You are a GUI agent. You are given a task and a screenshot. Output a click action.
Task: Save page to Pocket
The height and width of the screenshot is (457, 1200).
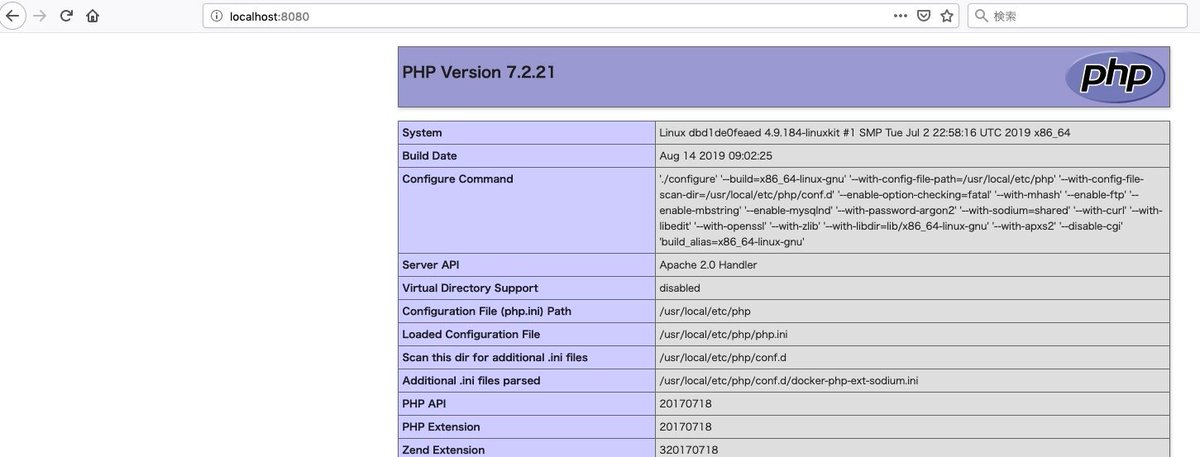(924, 16)
